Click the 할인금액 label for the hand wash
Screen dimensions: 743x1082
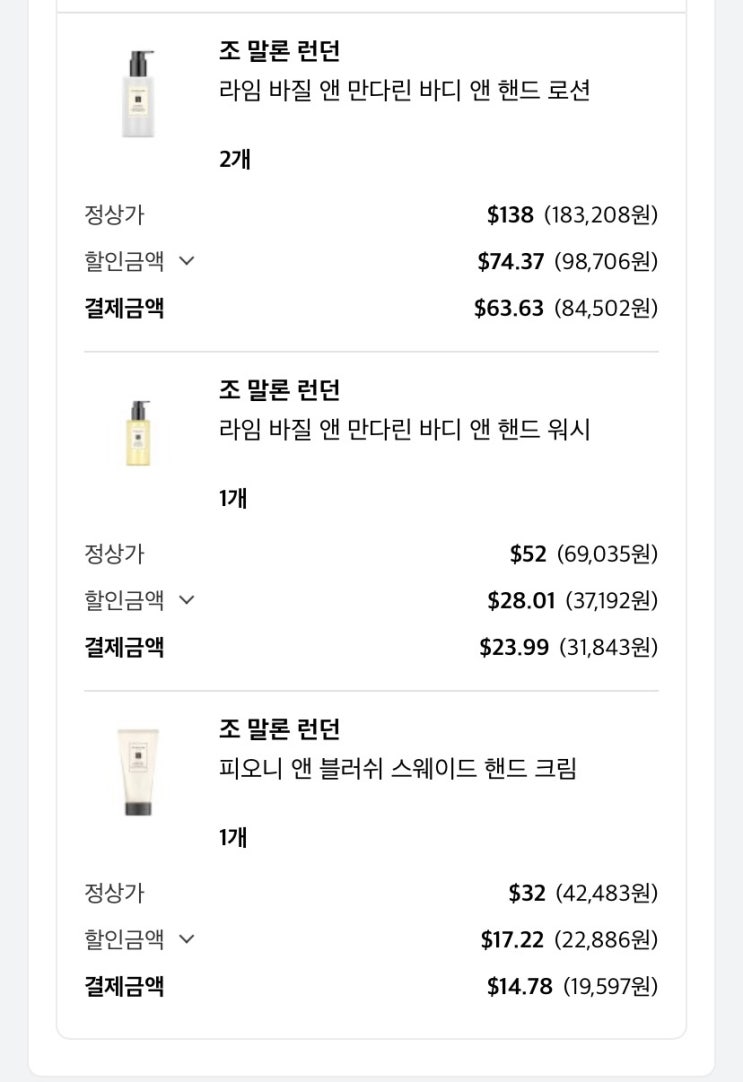(124, 601)
